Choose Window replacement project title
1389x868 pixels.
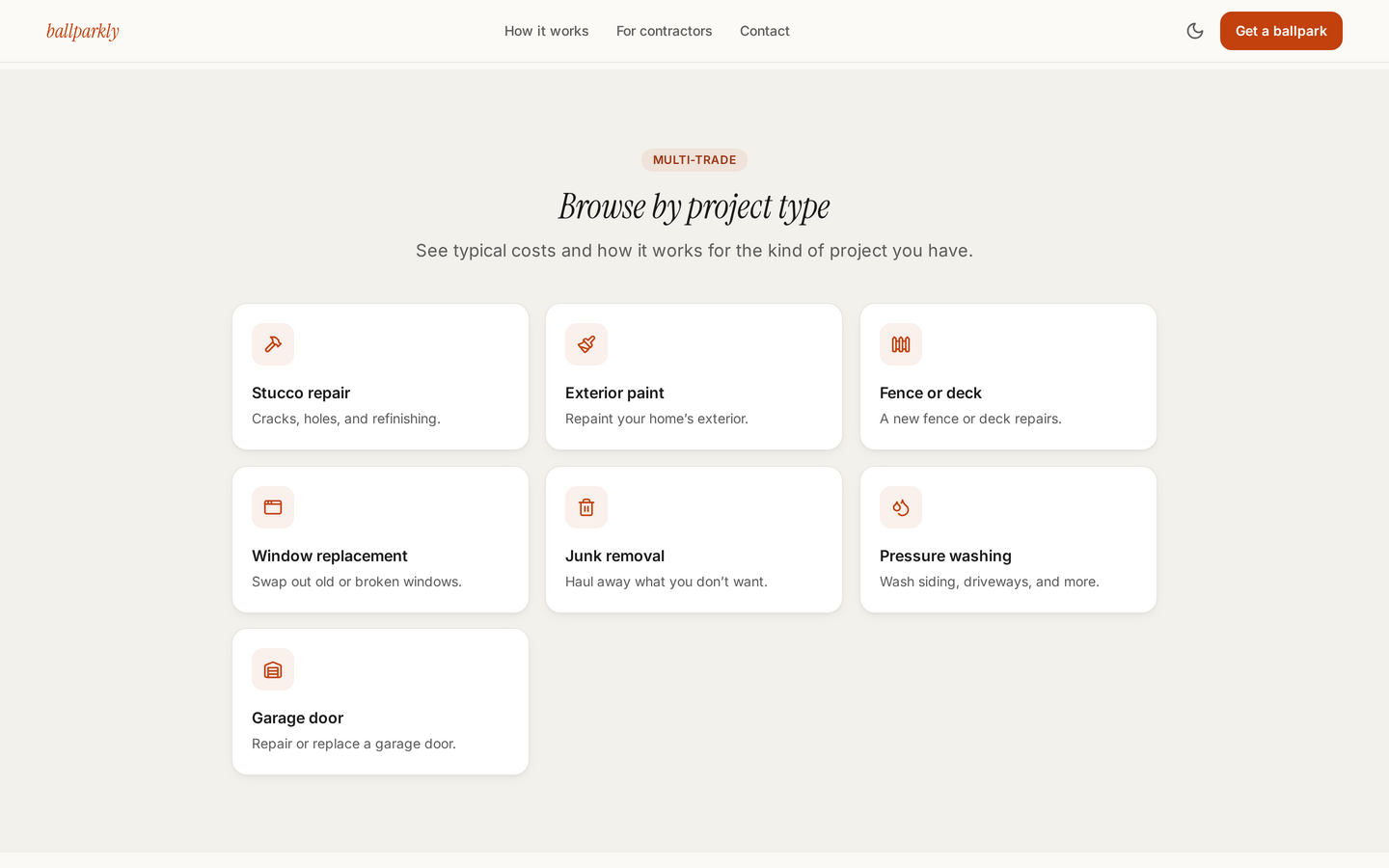point(330,556)
